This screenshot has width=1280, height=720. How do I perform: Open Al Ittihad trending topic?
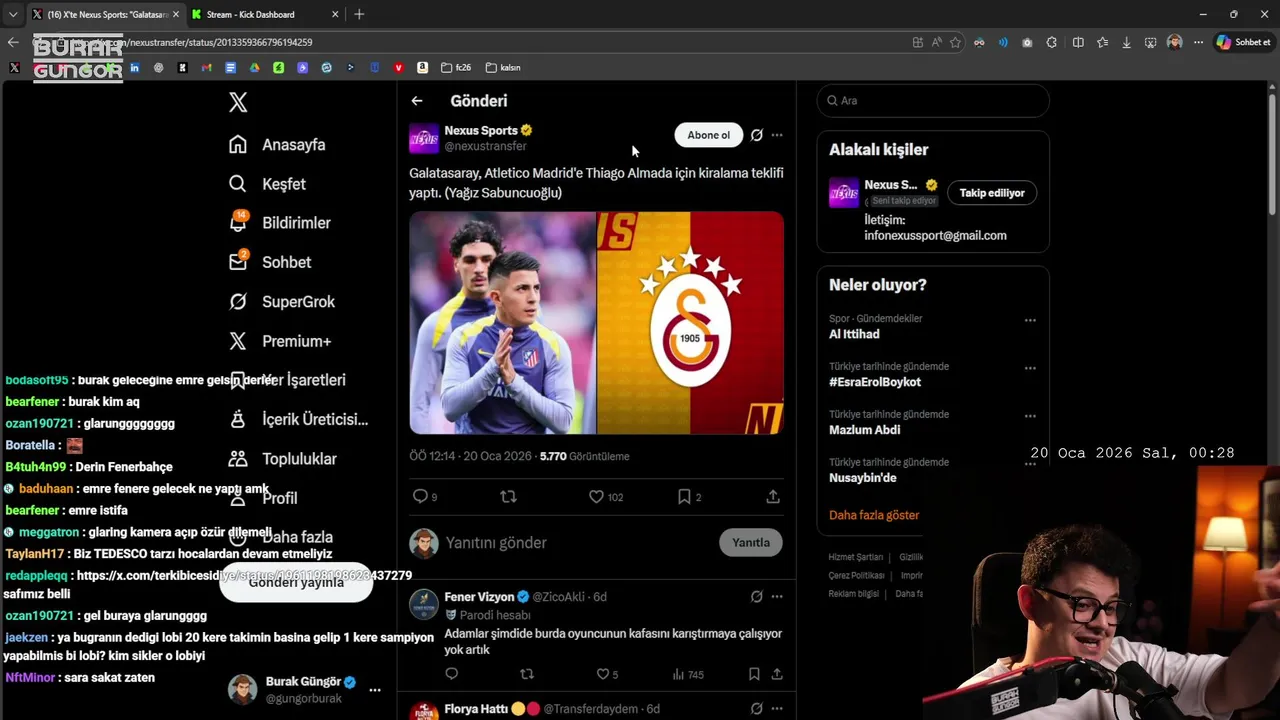854,334
